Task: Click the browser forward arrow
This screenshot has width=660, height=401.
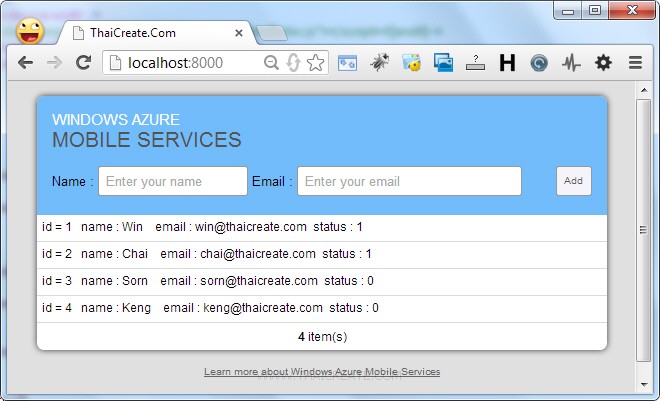Action: click(54, 63)
